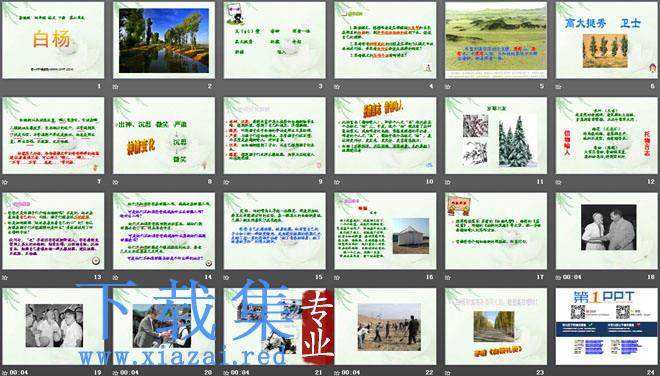Click the animation star icon below slide 6
This screenshot has height=376, width=660.
pos(558,87)
